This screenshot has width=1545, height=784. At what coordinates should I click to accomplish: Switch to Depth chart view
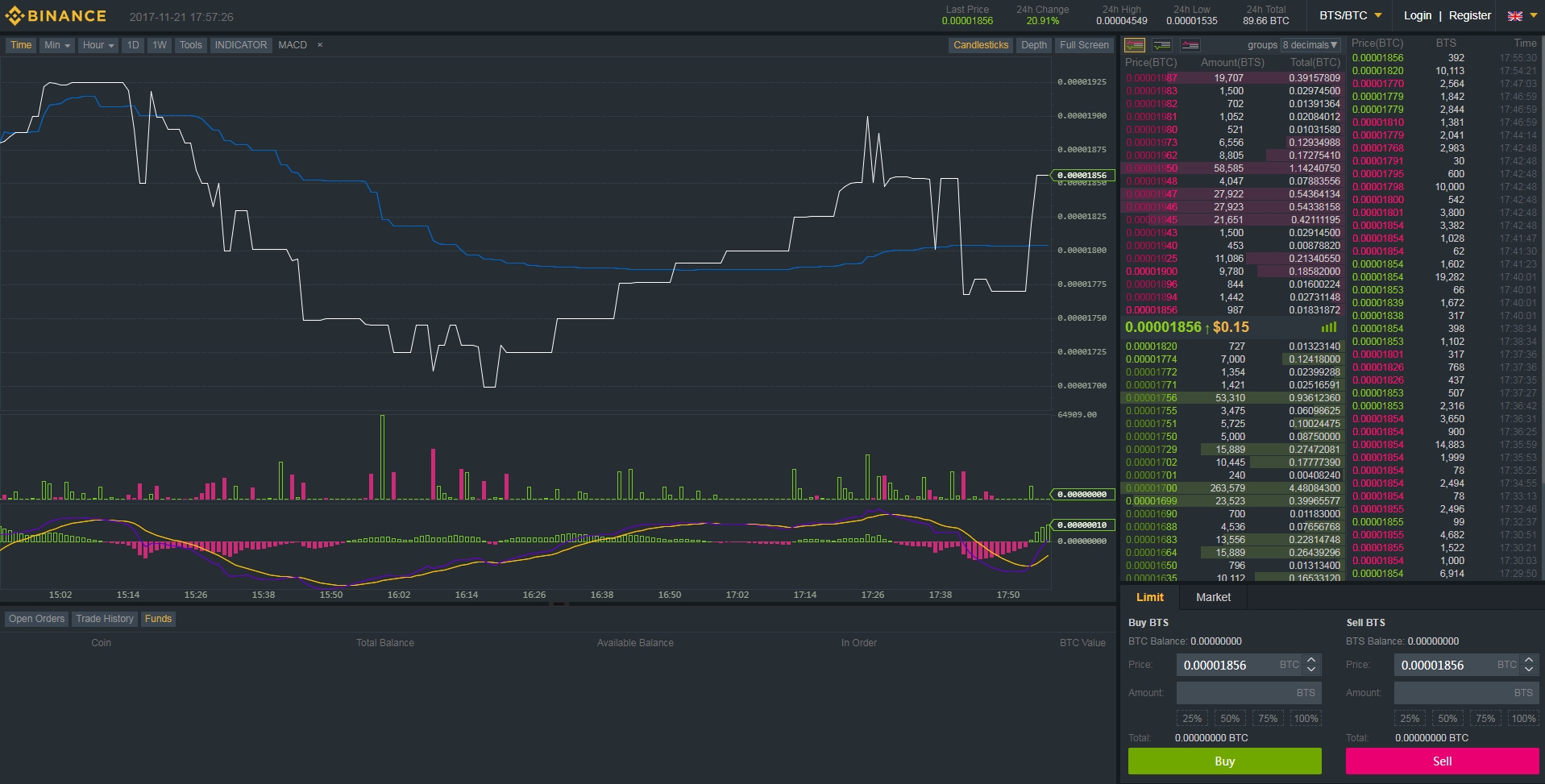coord(1034,45)
